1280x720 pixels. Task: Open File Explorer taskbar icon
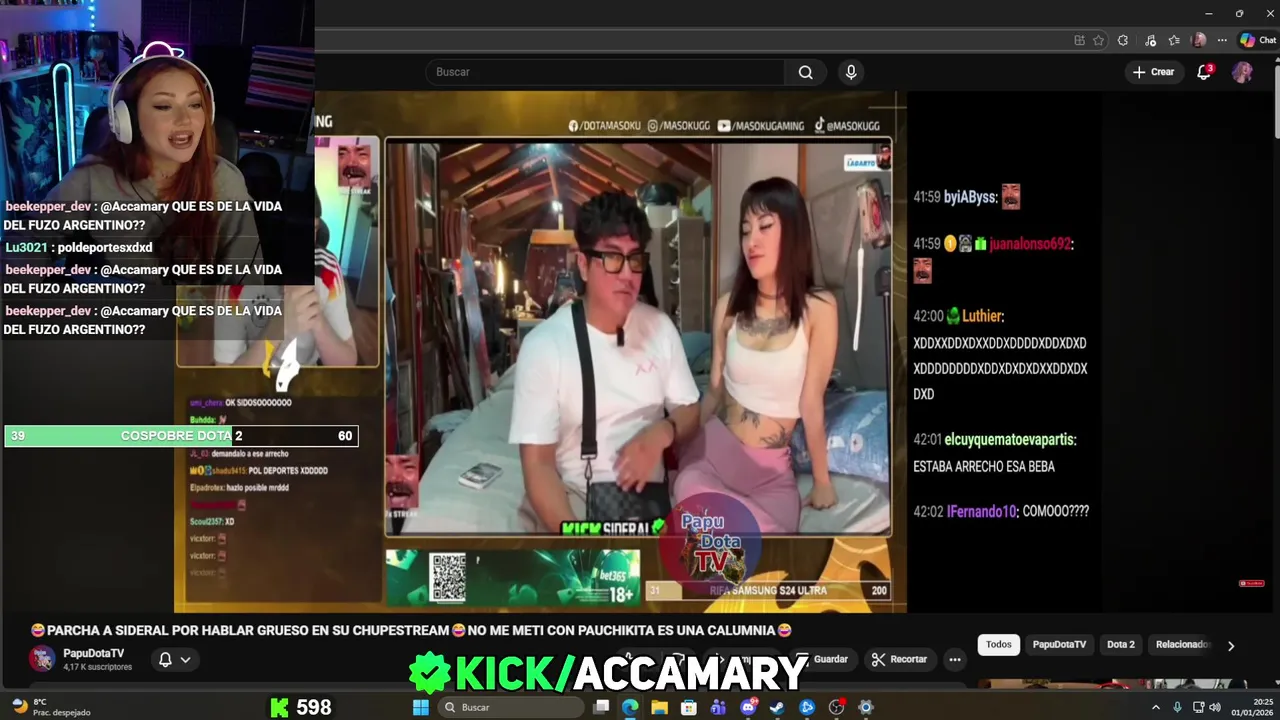[x=660, y=707]
